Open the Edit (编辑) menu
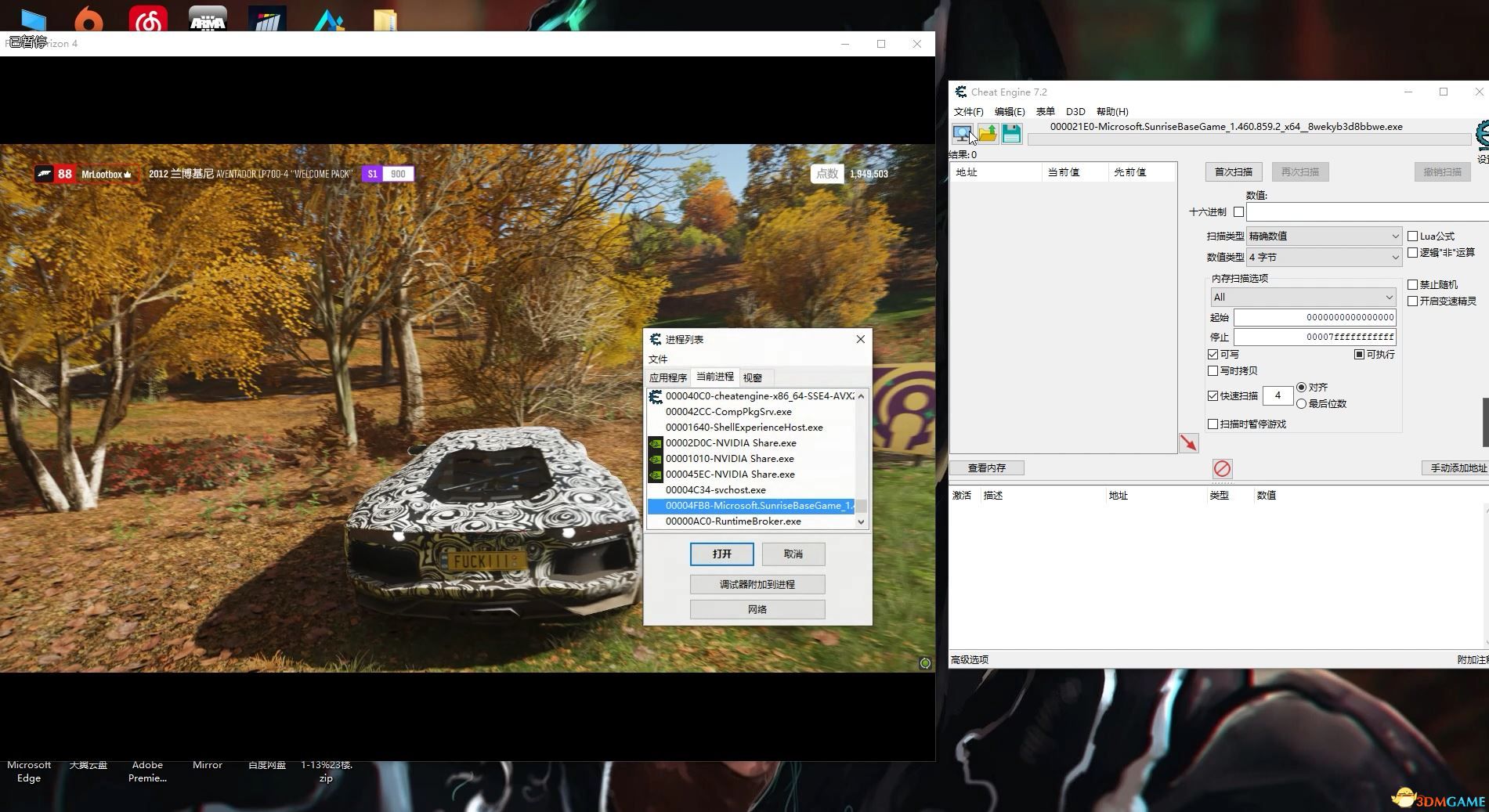Viewport: 1489px width, 812px height. tap(1009, 112)
